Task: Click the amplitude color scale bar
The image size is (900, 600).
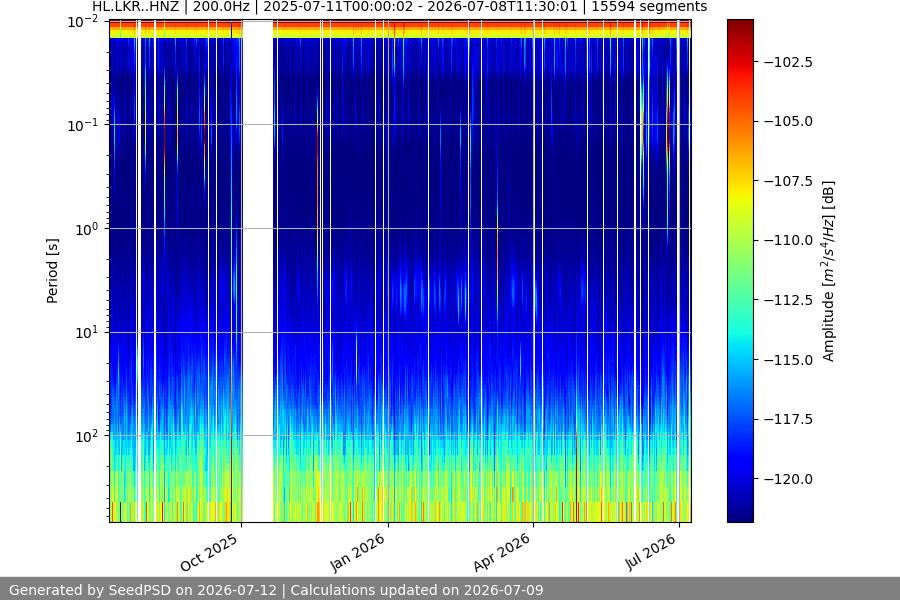Action: pyautogui.click(x=740, y=271)
